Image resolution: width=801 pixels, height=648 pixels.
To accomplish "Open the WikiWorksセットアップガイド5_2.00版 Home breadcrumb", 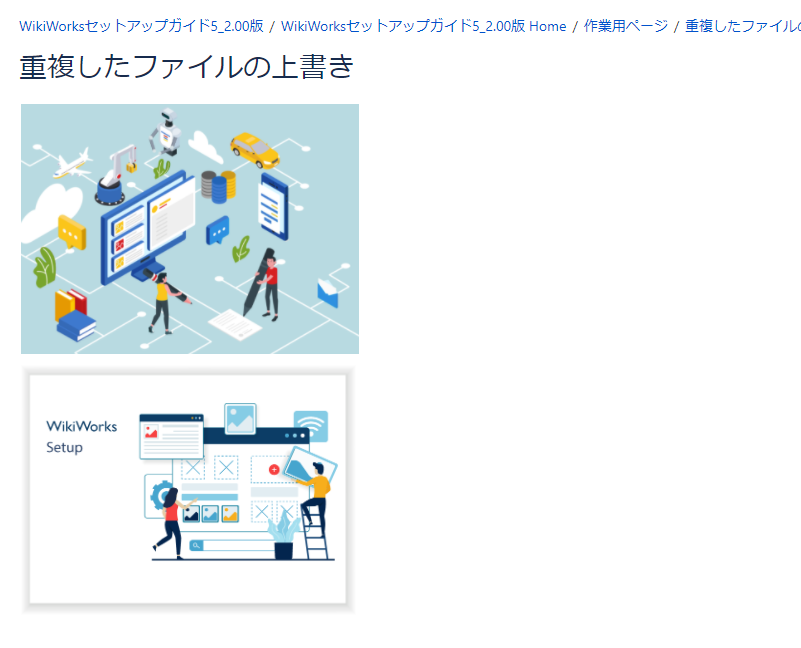I will point(423,26).
